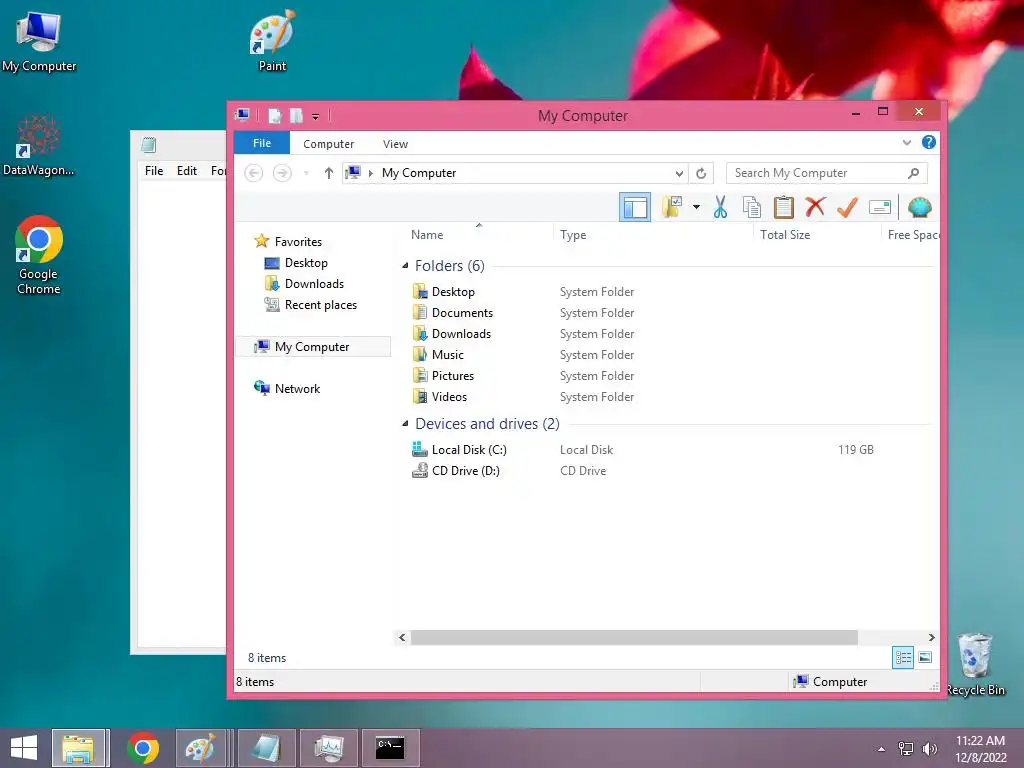Click the taskbar volume speaker icon
The height and width of the screenshot is (768, 1024).
(929, 749)
